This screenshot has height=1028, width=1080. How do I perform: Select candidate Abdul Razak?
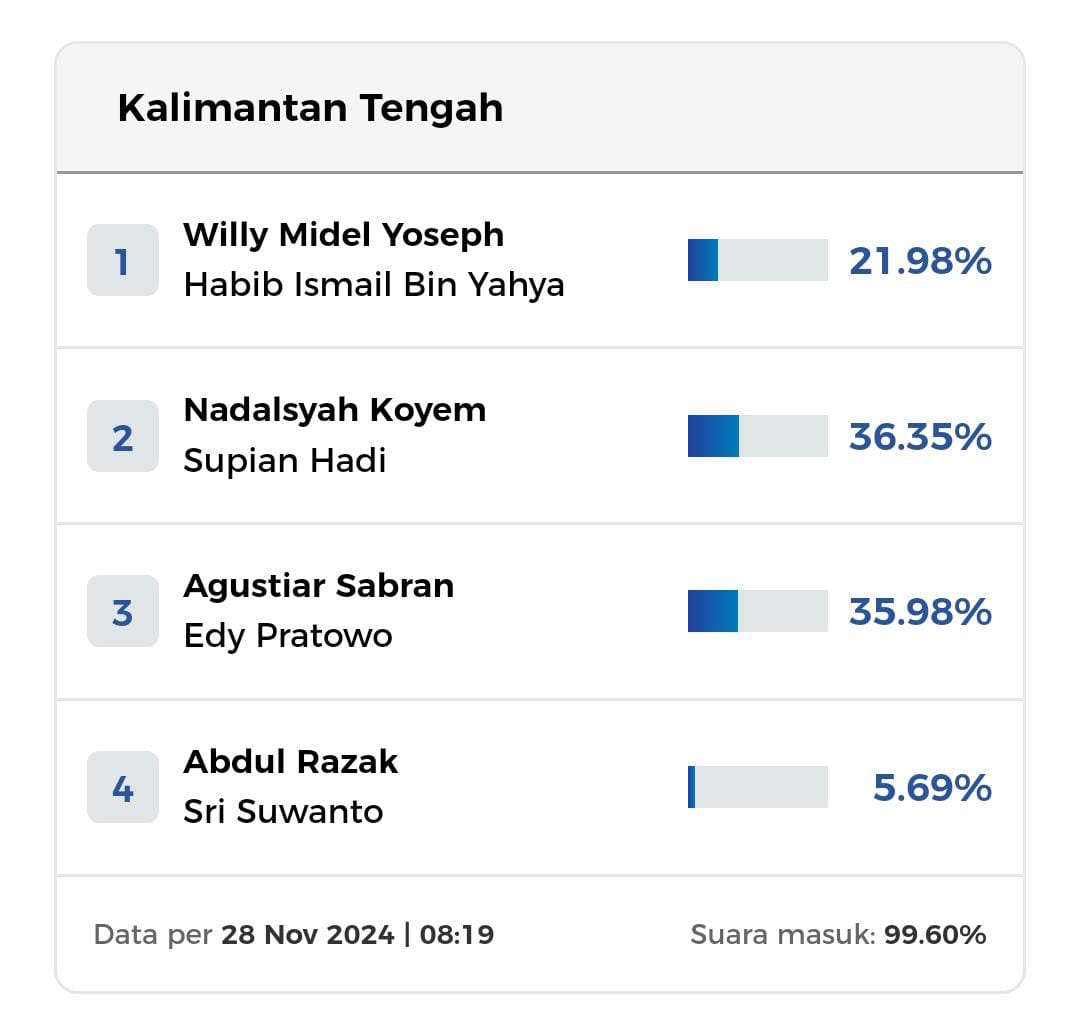coord(290,762)
